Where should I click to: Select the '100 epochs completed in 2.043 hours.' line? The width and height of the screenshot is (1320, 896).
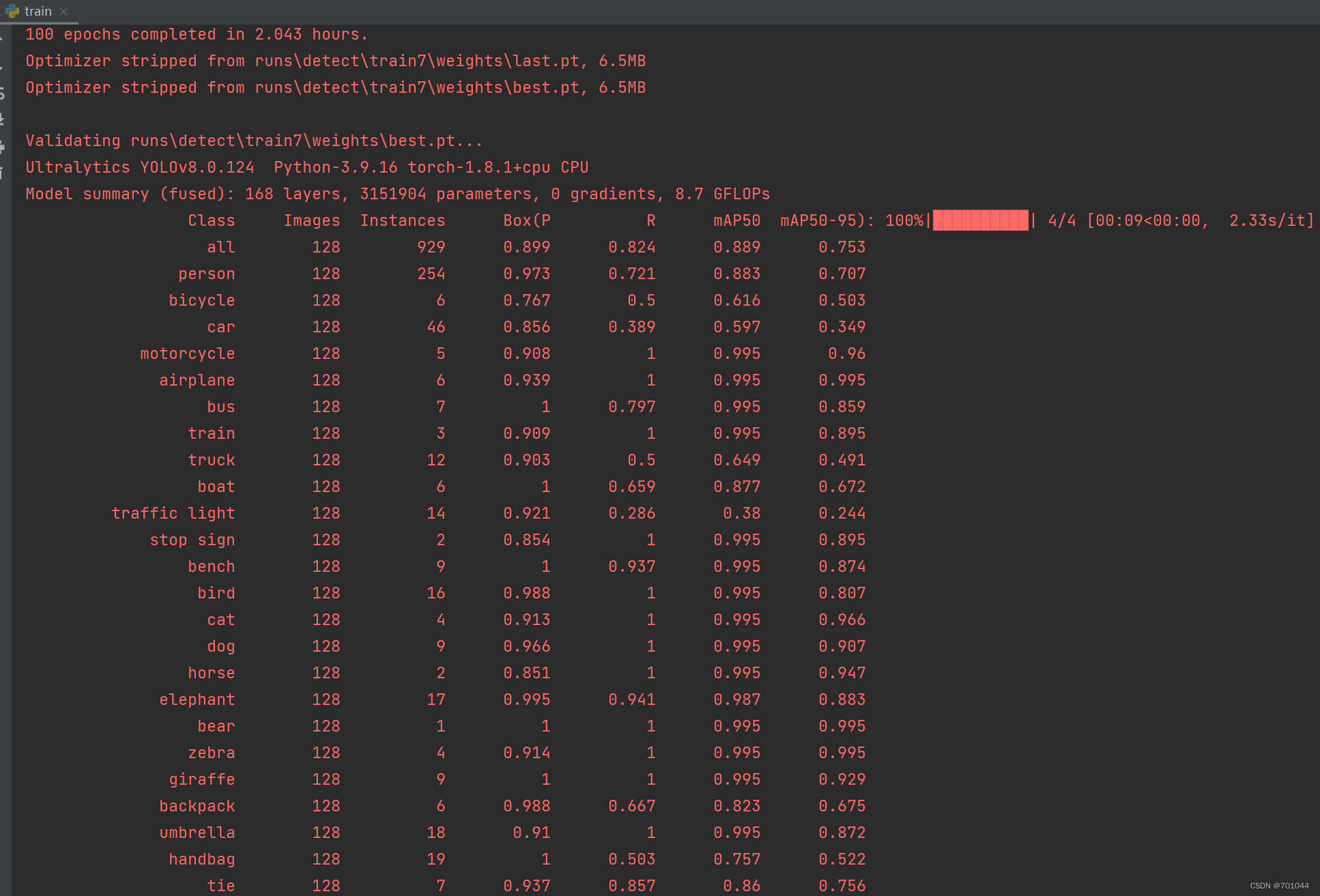[x=197, y=34]
